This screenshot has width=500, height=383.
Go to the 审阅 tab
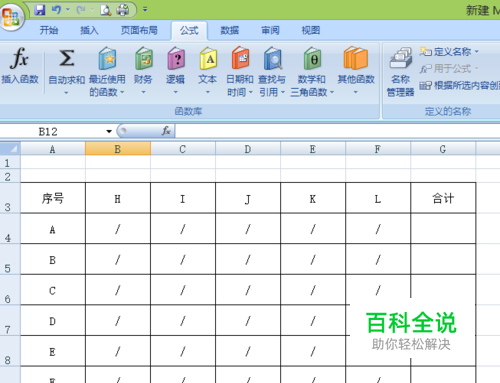click(270, 30)
